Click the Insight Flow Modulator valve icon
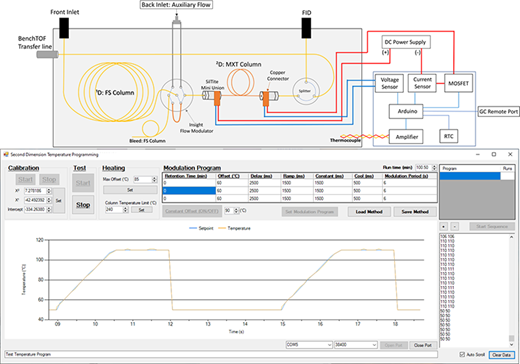 click(176, 95)
